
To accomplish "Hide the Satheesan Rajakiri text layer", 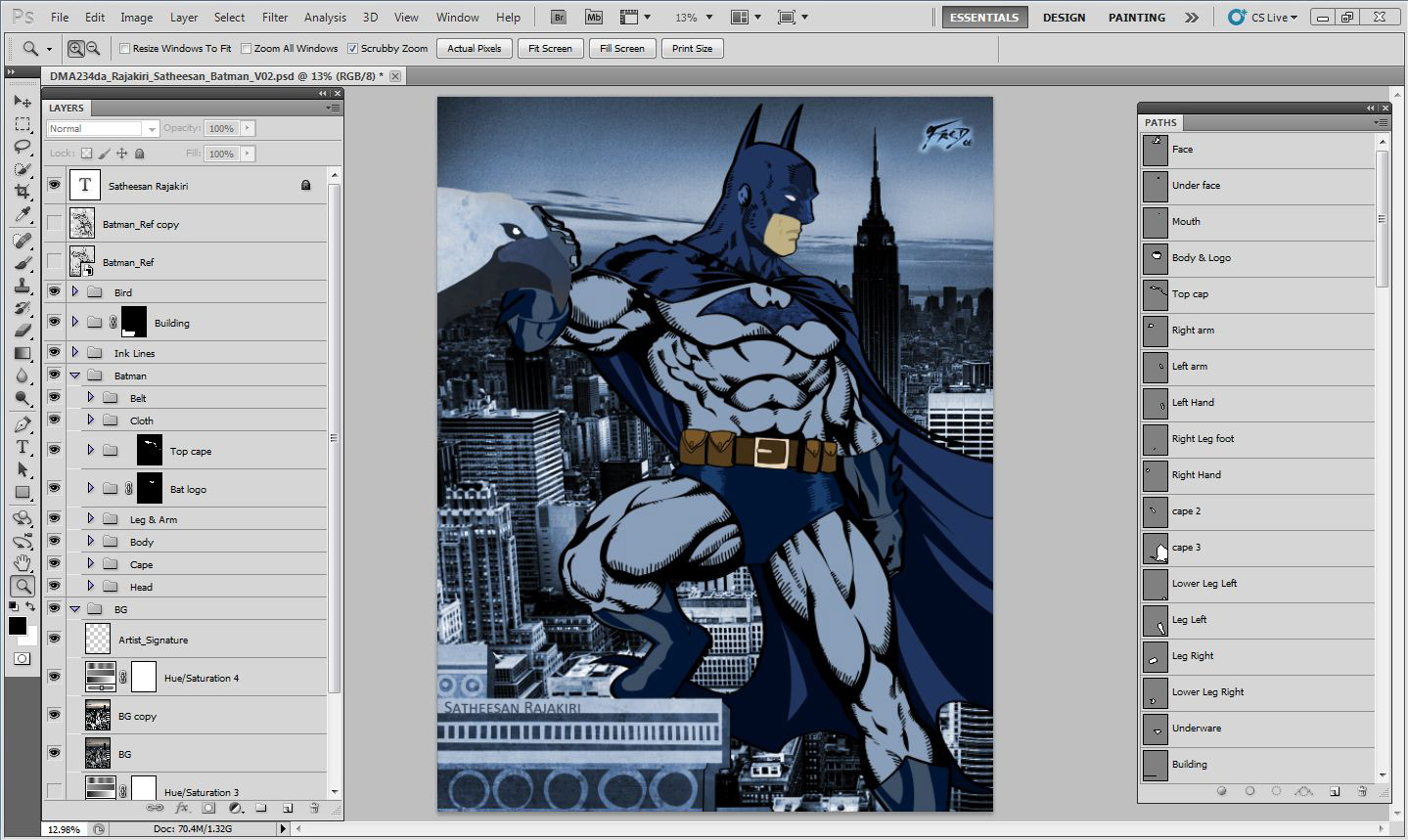I will (54, 185).
